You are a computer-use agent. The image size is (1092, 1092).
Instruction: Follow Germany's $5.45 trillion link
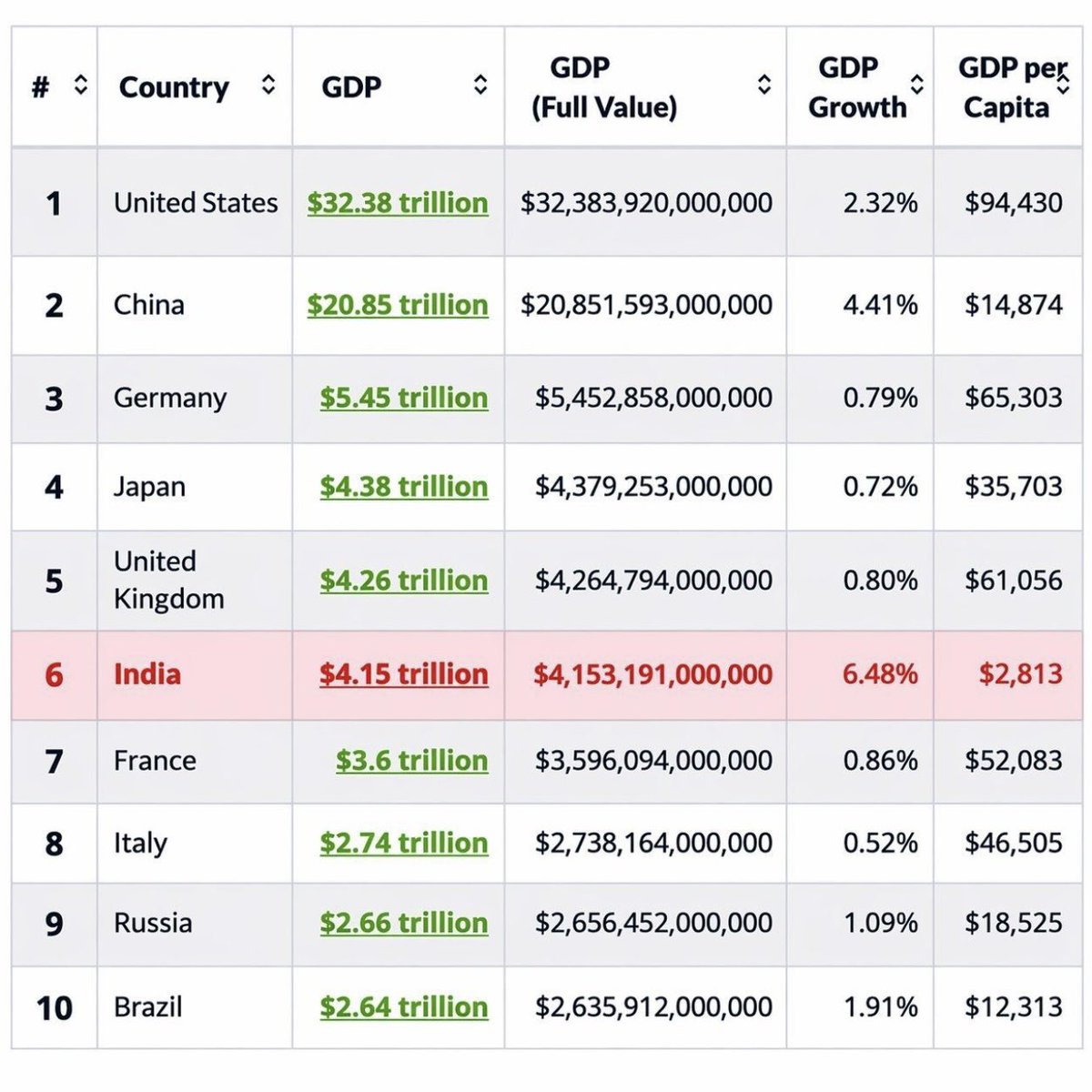pos(404,398)
